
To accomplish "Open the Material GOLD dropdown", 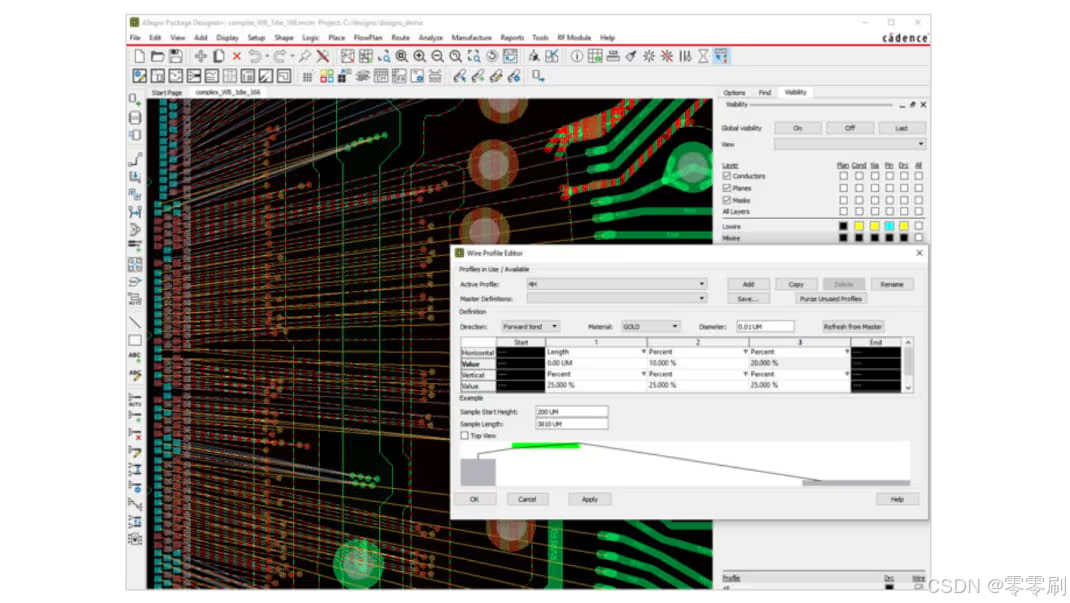I will pos(650,327).
